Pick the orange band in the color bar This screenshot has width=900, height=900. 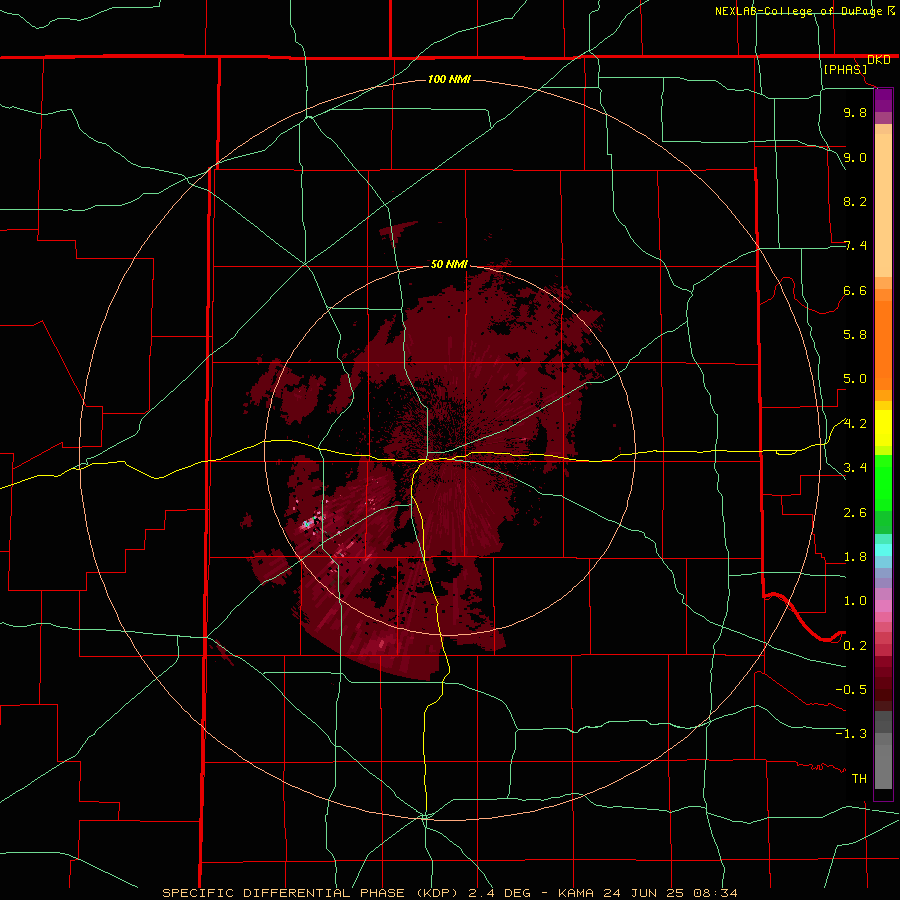point(883,344)
